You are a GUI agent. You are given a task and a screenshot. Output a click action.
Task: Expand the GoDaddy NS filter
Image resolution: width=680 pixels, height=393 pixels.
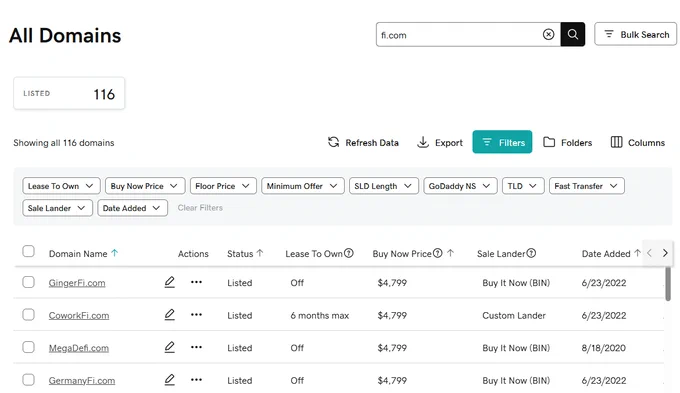coord(460,186)
